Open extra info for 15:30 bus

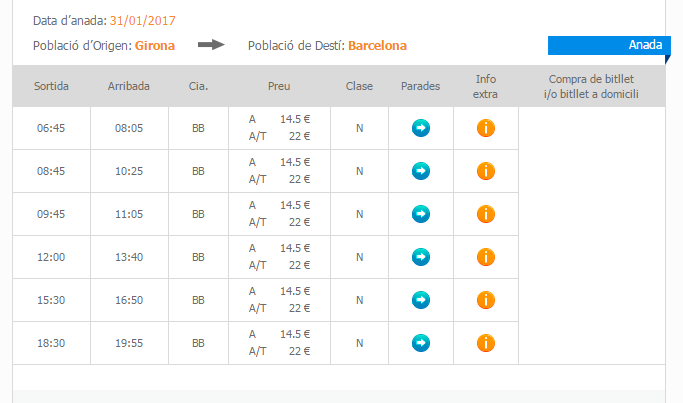485,300
